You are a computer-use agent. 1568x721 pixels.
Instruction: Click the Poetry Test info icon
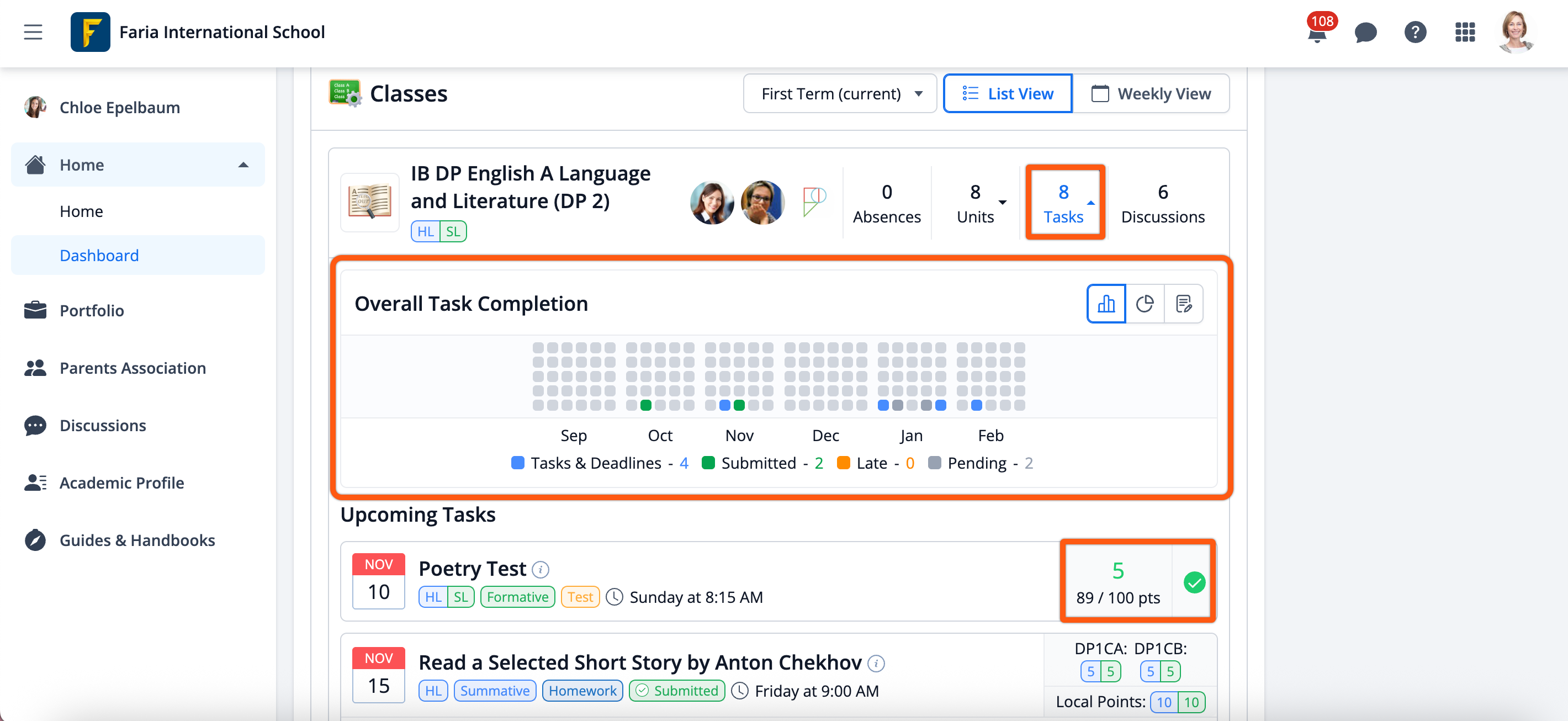[x=540, y=570]
